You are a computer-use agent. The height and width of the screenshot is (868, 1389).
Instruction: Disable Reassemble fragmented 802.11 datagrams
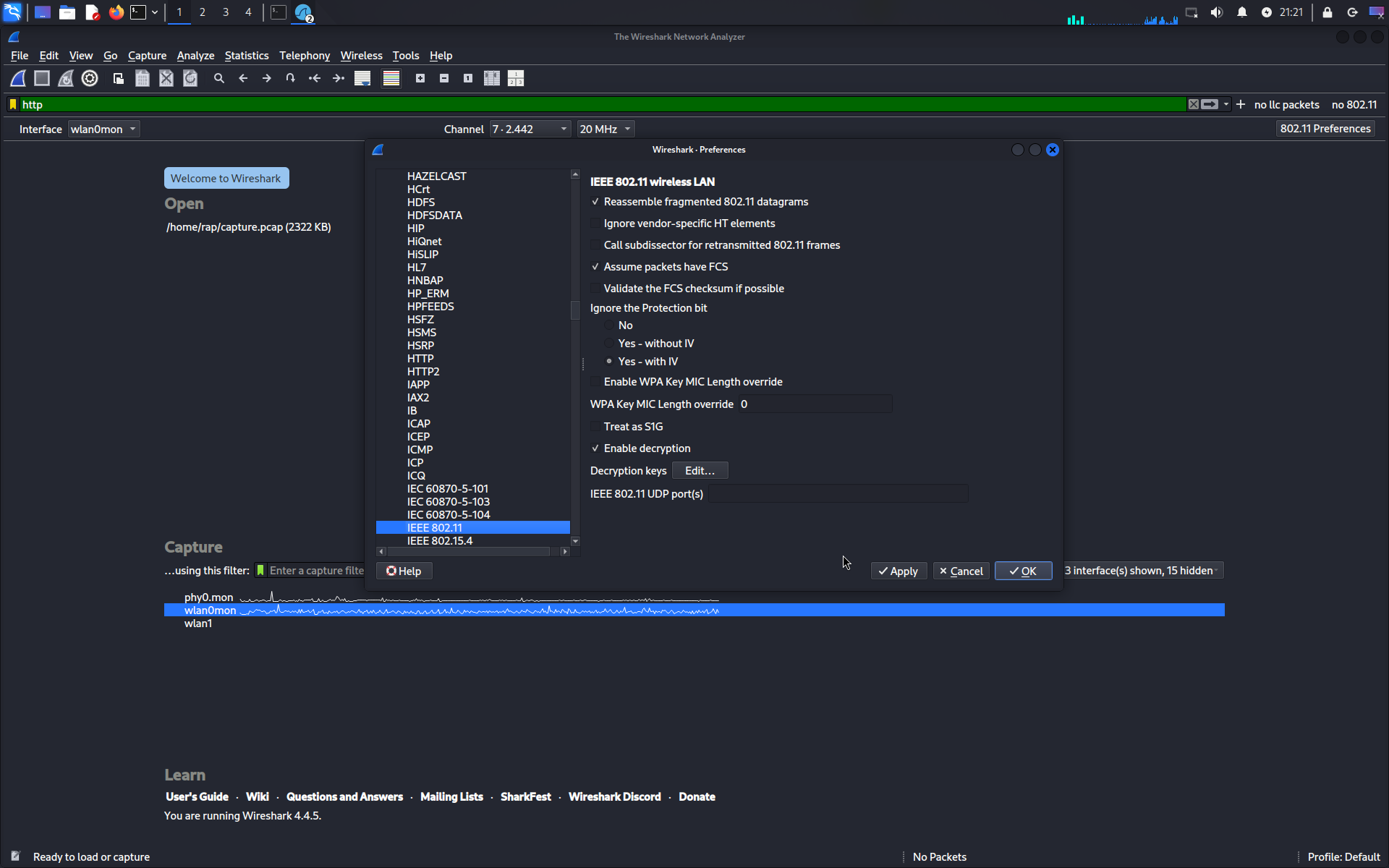click(x=595, y=202)
